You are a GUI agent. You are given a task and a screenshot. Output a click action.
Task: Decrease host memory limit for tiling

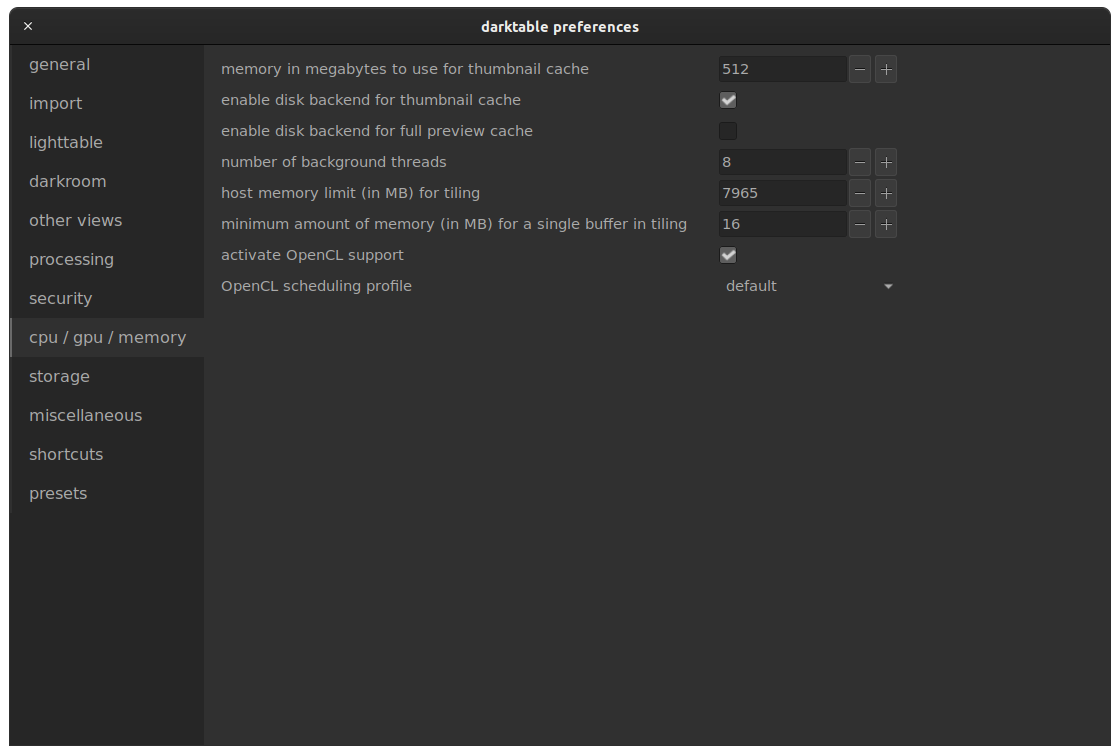(859, 193)
